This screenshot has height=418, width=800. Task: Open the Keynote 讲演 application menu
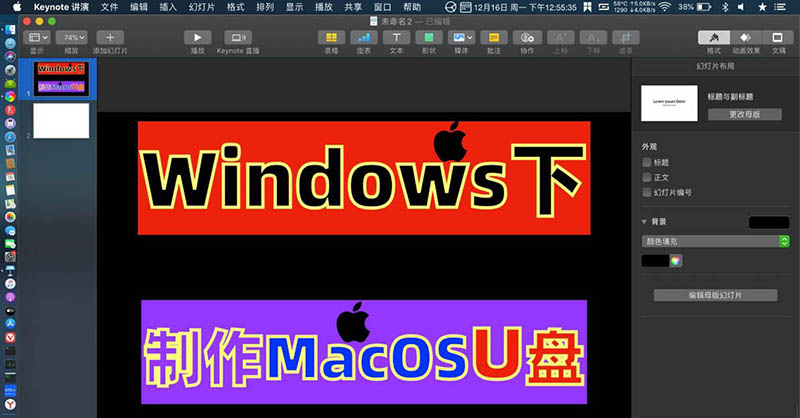(x=61, y=7)
